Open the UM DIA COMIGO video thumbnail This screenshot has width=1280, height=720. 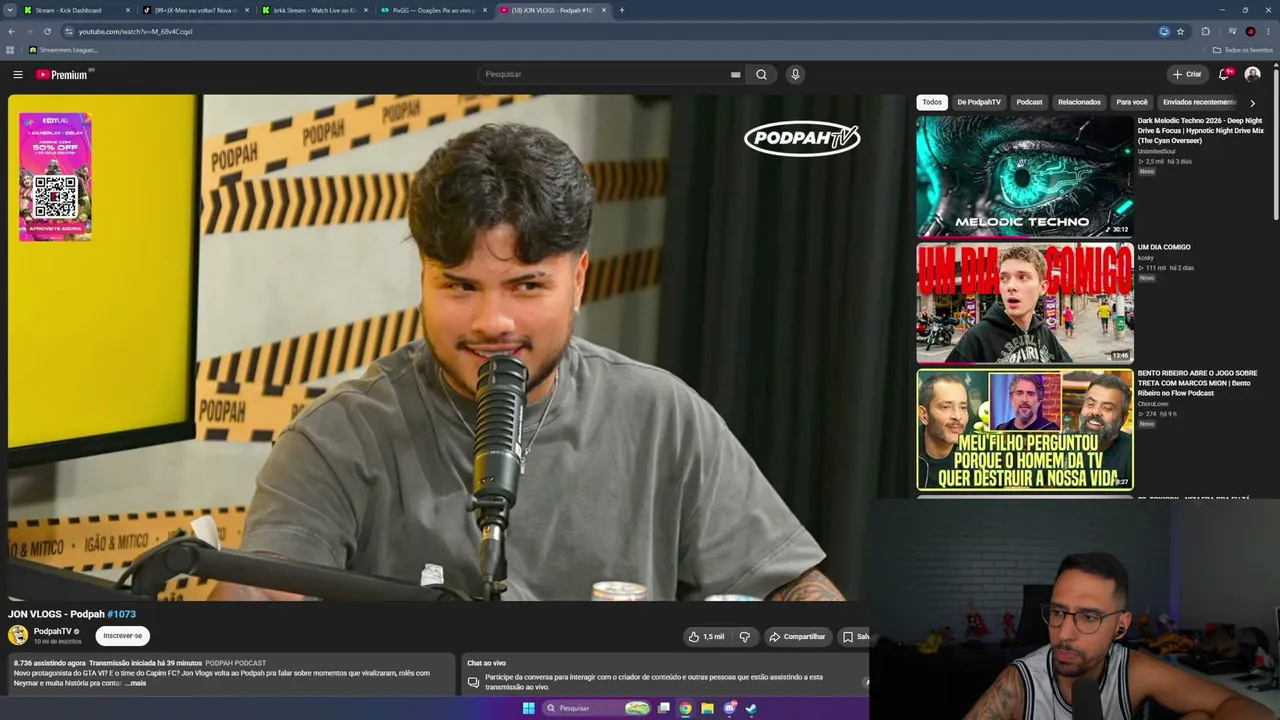tap(1025, 303)
